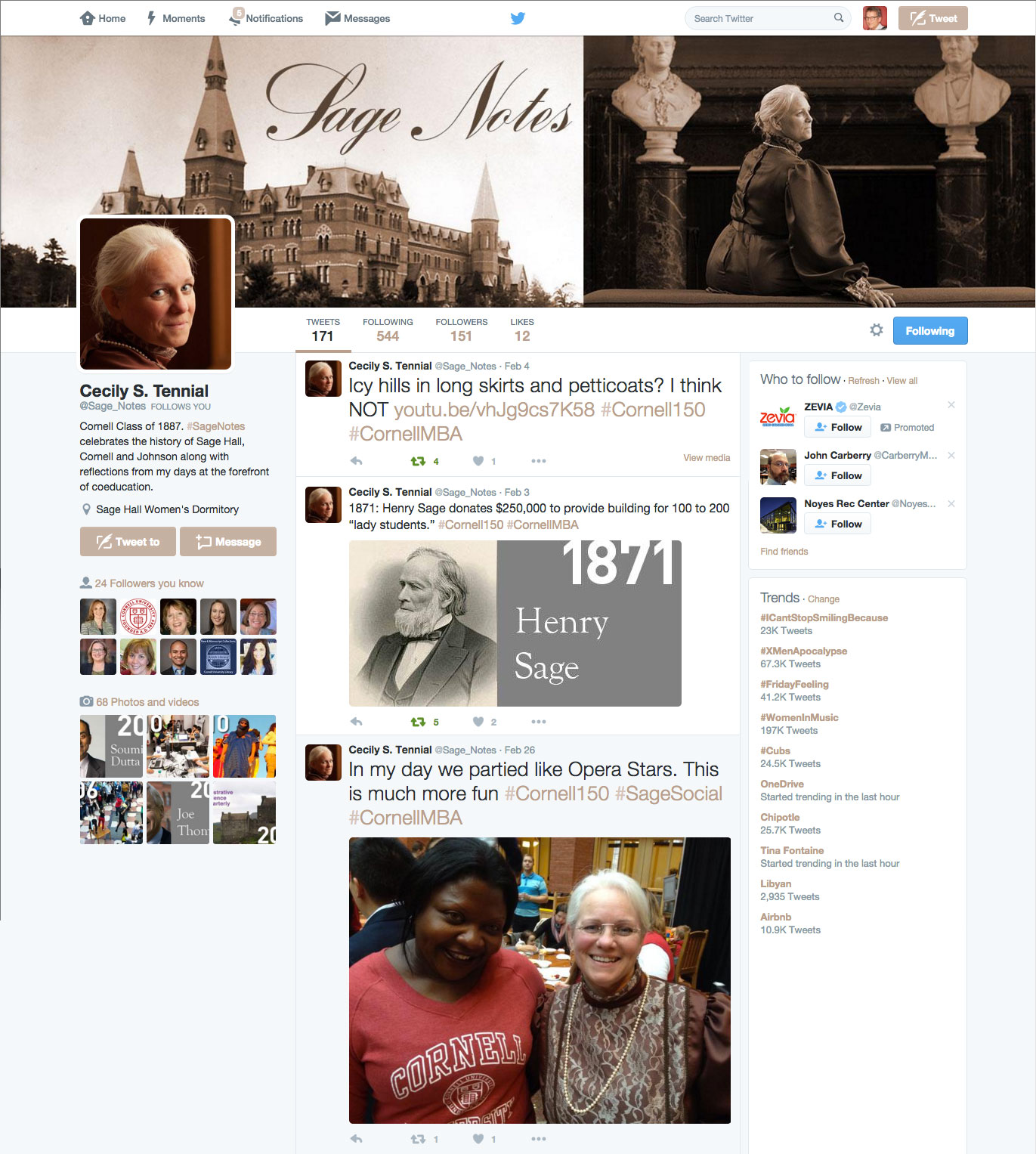Open more options on Henry Sage tweet
Viewport: 1036px width, 1154px height.
pyautogui.click(x=539, y=722)
